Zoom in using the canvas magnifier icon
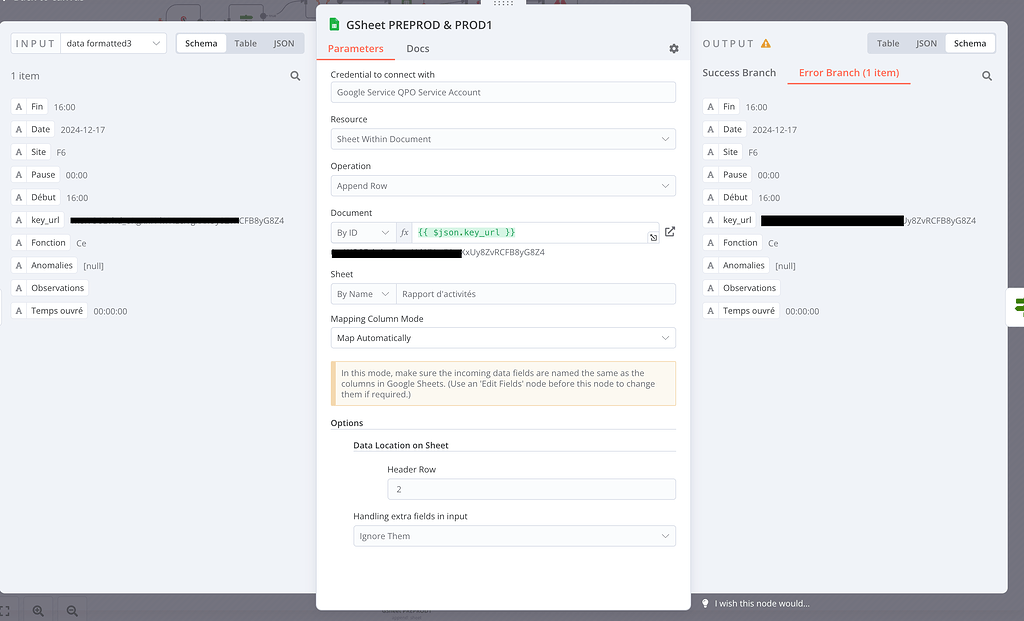 click(x=37, y=610)
